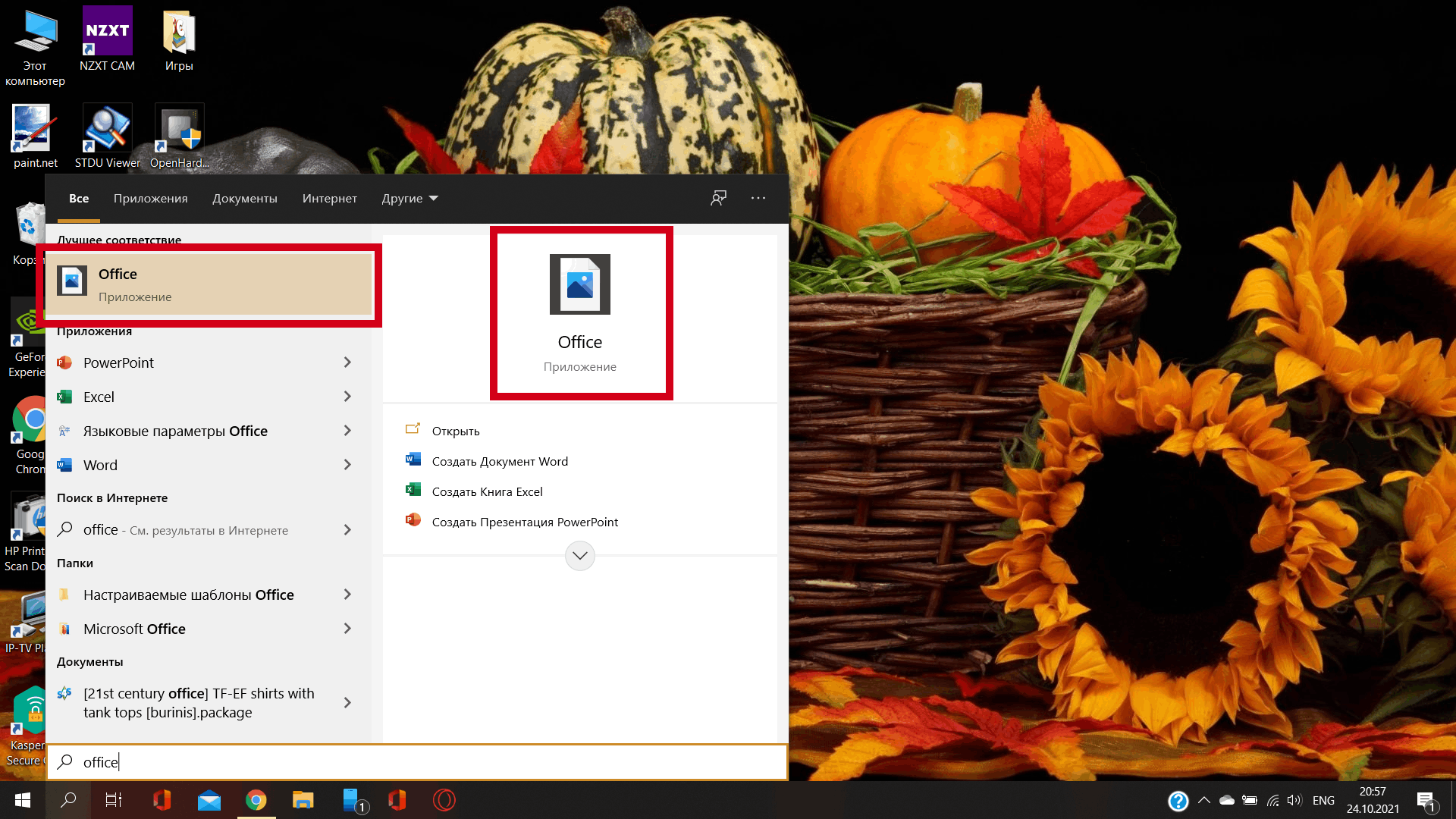
Task: Open File Explorer in taskbar
Action: [x=303, y=800]
